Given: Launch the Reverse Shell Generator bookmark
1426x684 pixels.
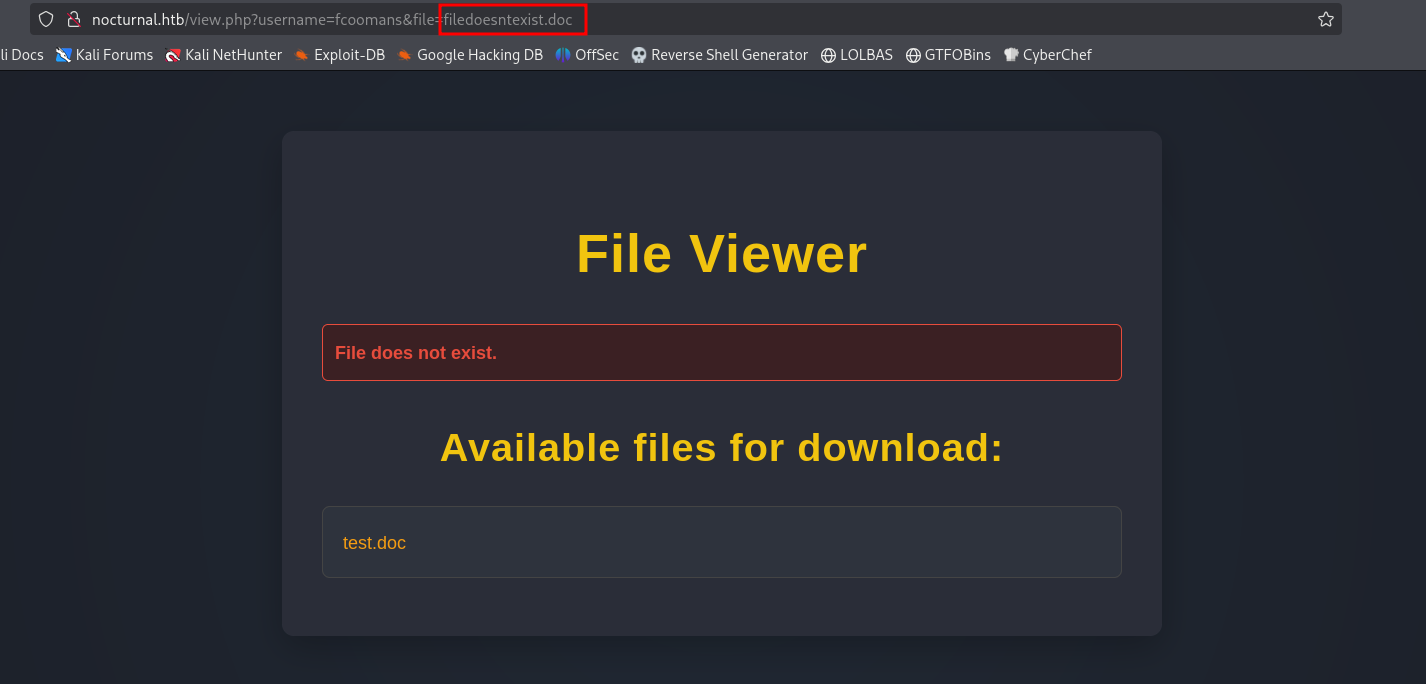Looking at the screenshot, I should click(720, 55).
